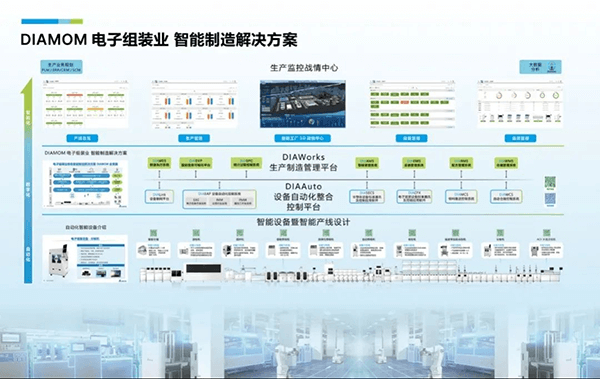The height and width of the screenshot is (379, 600).
Task: Click the blue label under the 3D factory view
Action: pos(303,138)
